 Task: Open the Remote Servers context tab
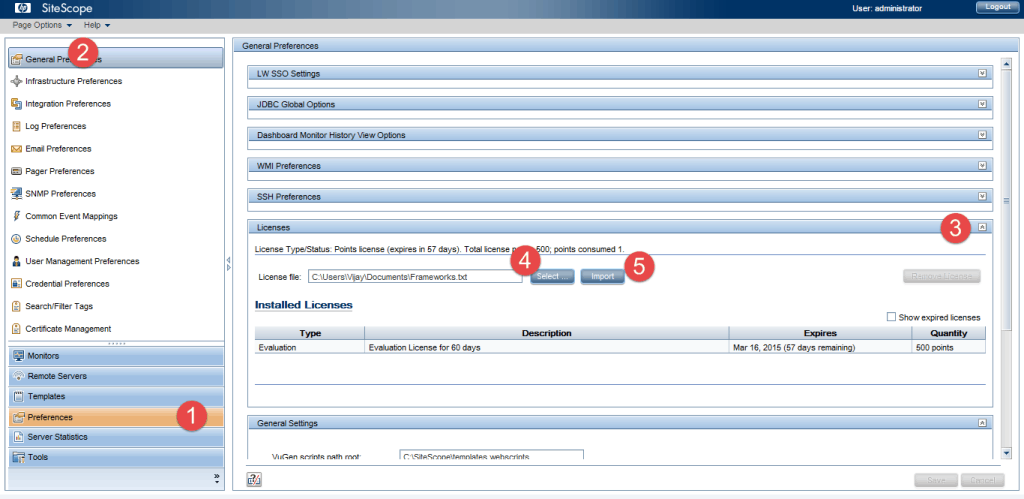click(x=116, y=376)
